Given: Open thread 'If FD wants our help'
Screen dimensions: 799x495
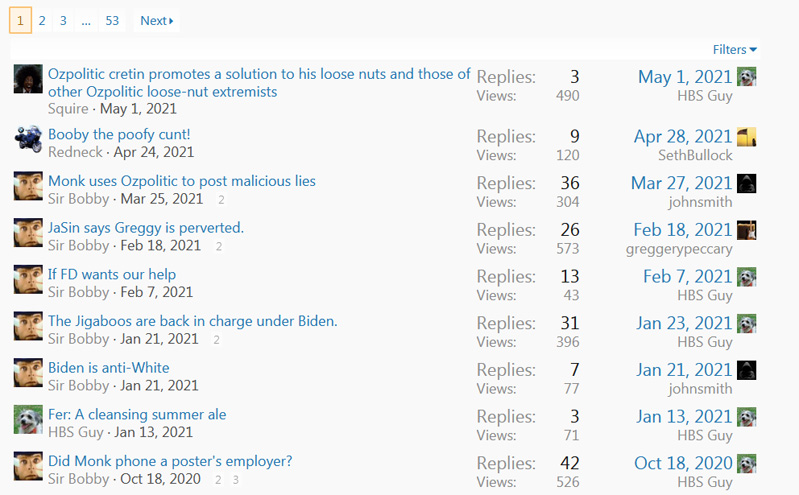Looking at the screenshot, I should (112, 274).
